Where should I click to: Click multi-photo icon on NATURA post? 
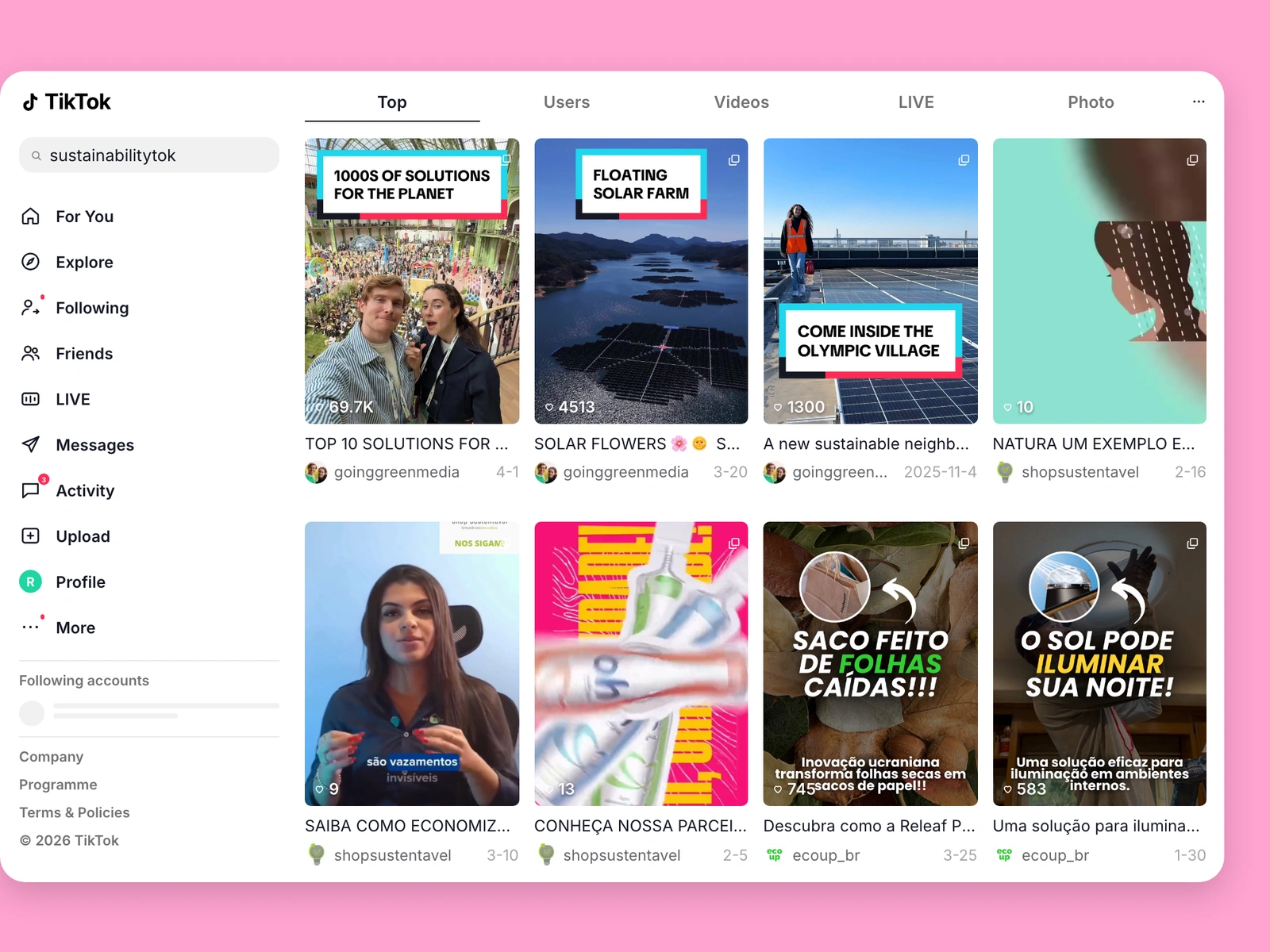click(1192, 160)
